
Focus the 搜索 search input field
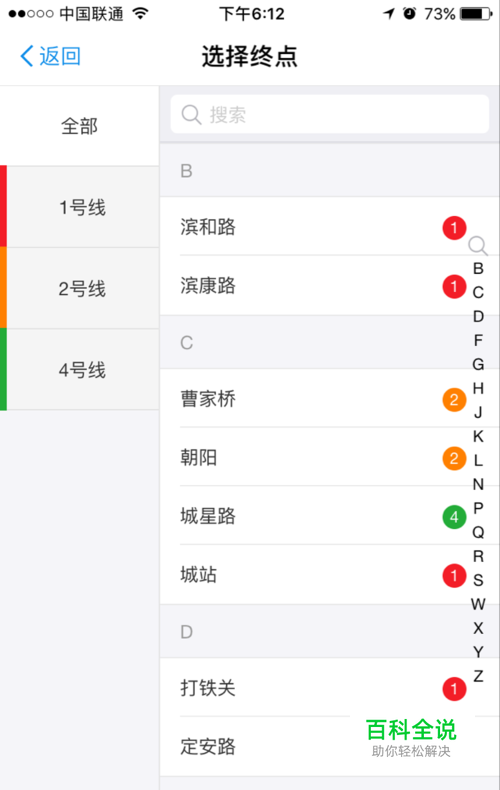tap(330, 114)
